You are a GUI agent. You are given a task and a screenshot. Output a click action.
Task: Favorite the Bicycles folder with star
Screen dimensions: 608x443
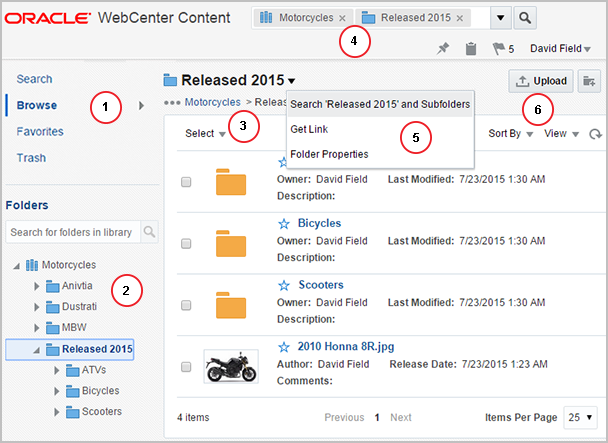[x=284, y=224]
